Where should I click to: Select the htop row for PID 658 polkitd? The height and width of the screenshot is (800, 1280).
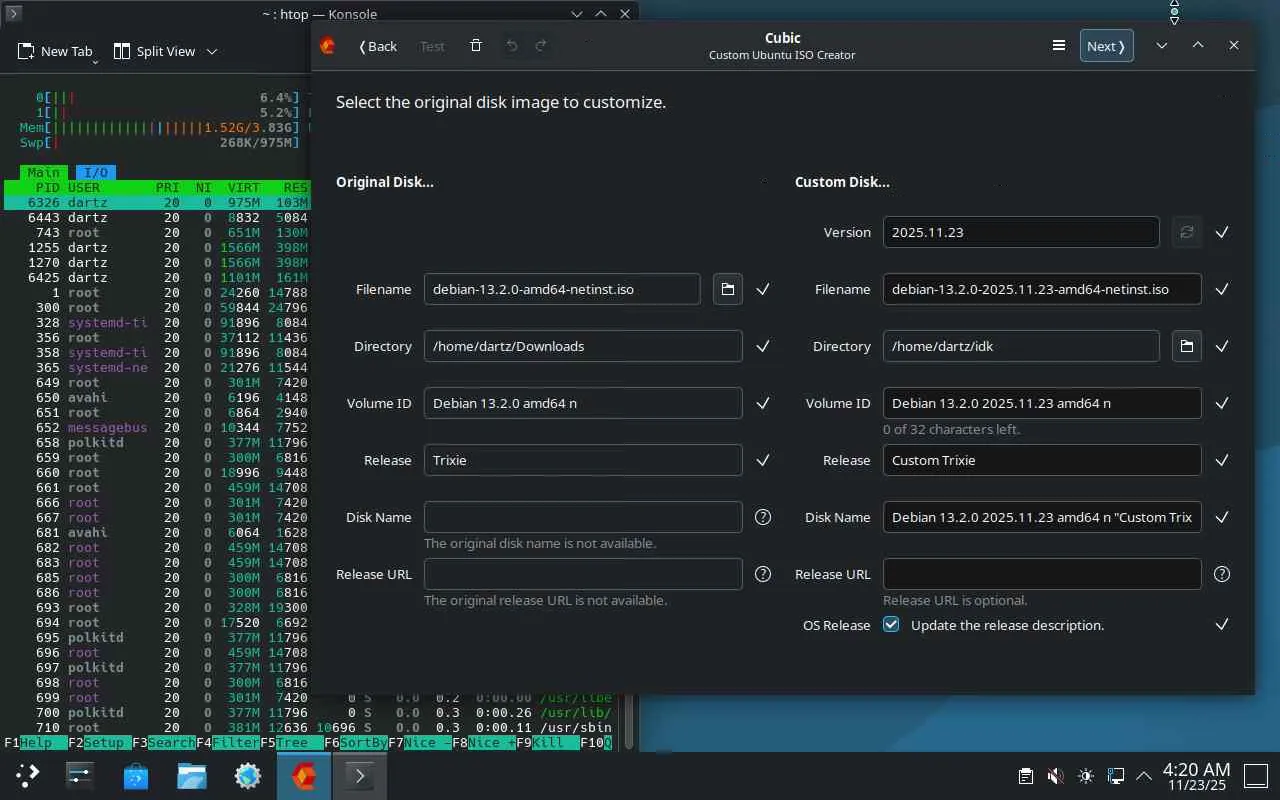point(157,443)
